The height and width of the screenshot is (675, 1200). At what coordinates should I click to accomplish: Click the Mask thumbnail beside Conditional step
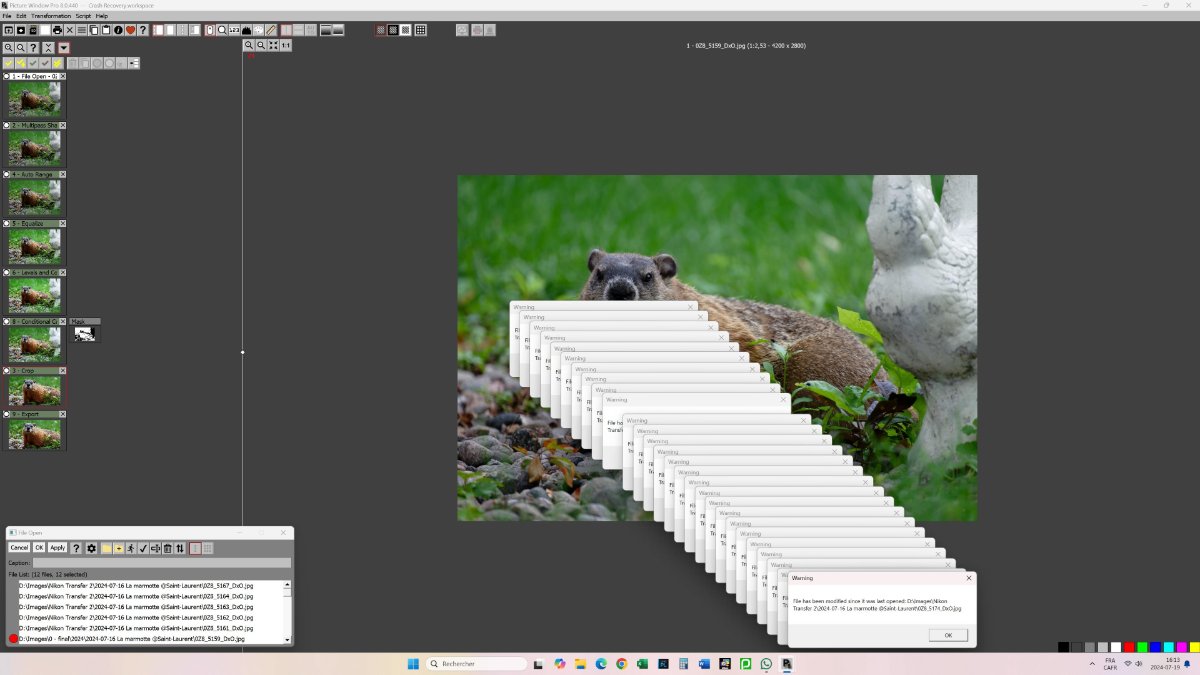tap(85, 333)
